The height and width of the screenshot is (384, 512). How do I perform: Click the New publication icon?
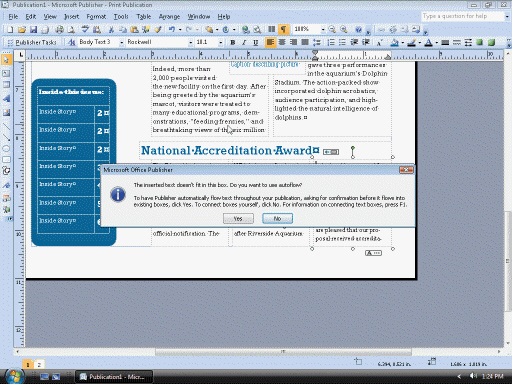pyautogui.click(x=10, y=30)
